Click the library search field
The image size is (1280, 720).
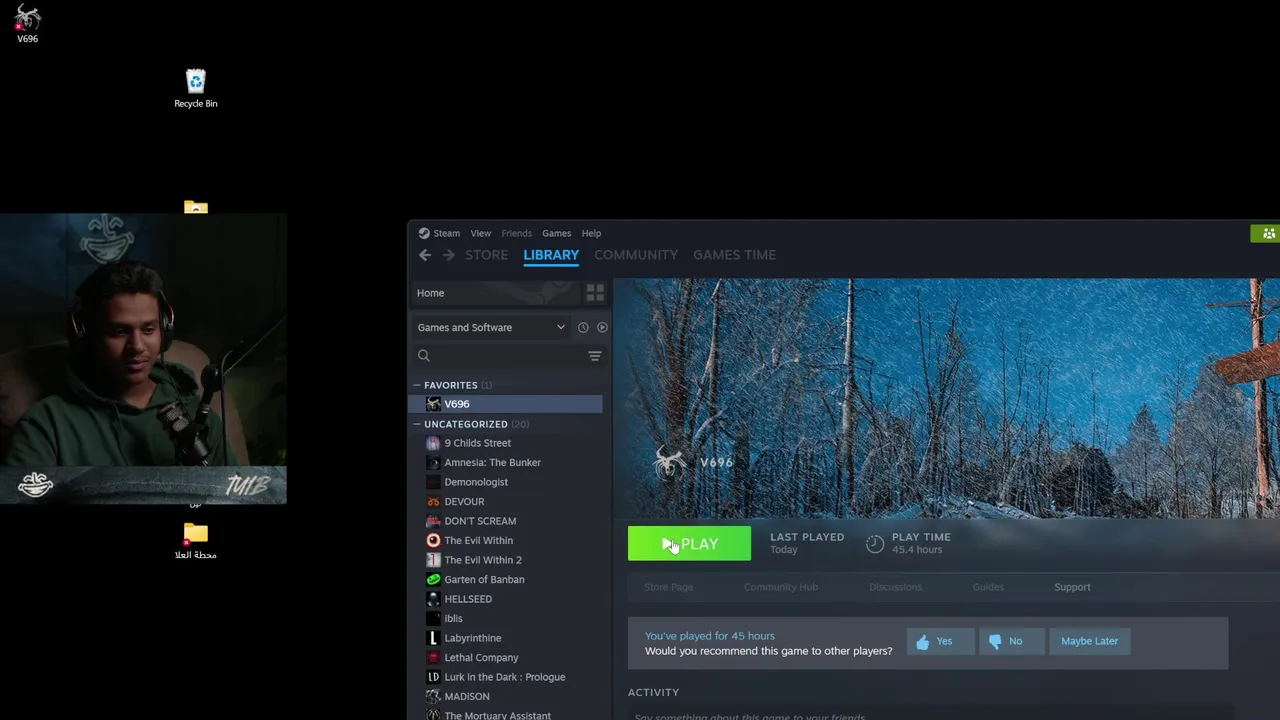tap(508, 356)
